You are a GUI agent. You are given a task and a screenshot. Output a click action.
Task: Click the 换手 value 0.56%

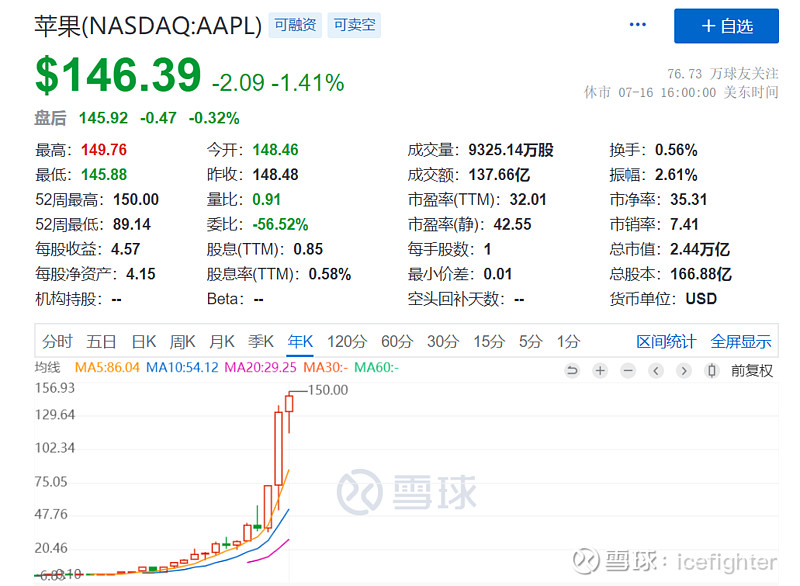pos(677,149)
